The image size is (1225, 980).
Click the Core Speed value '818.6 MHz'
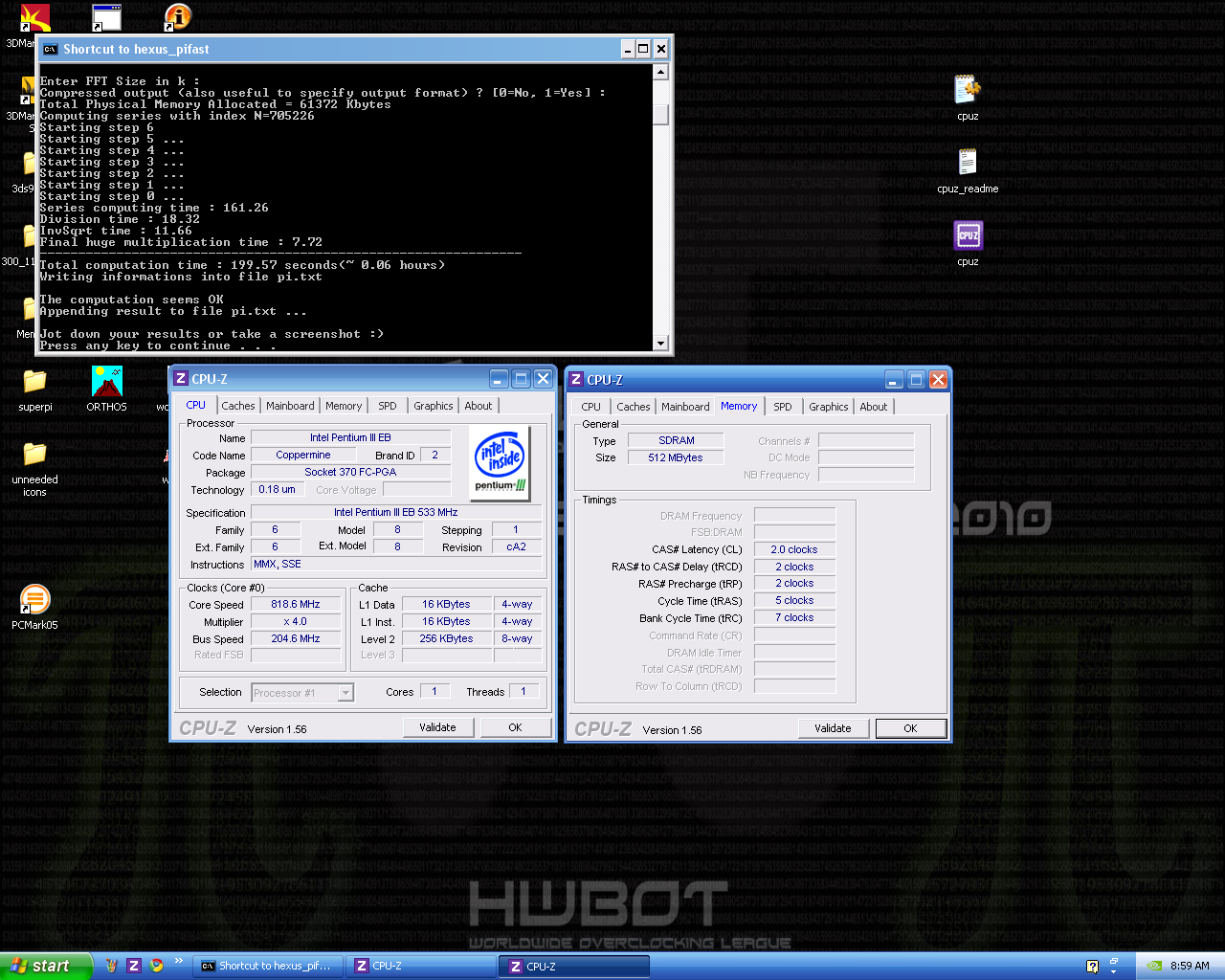[x=296, y=604]
